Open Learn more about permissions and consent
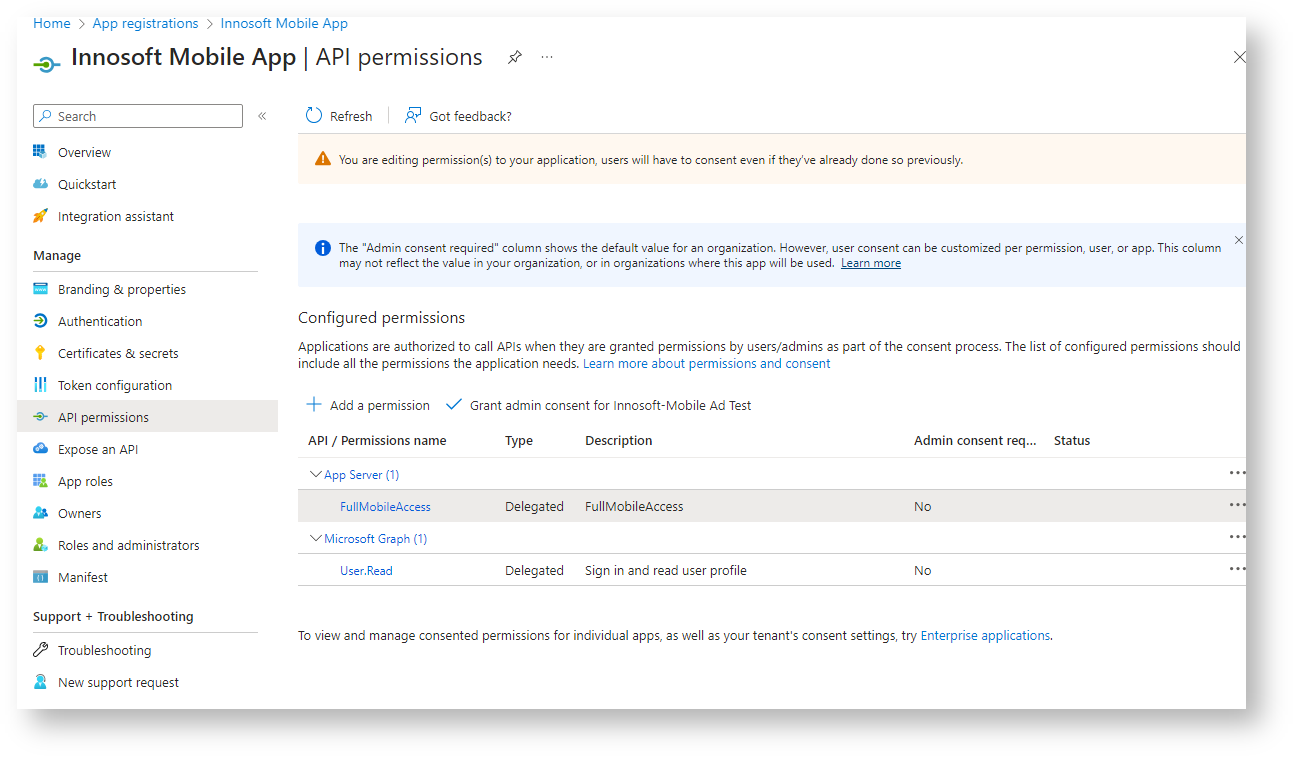 point(706,363)
